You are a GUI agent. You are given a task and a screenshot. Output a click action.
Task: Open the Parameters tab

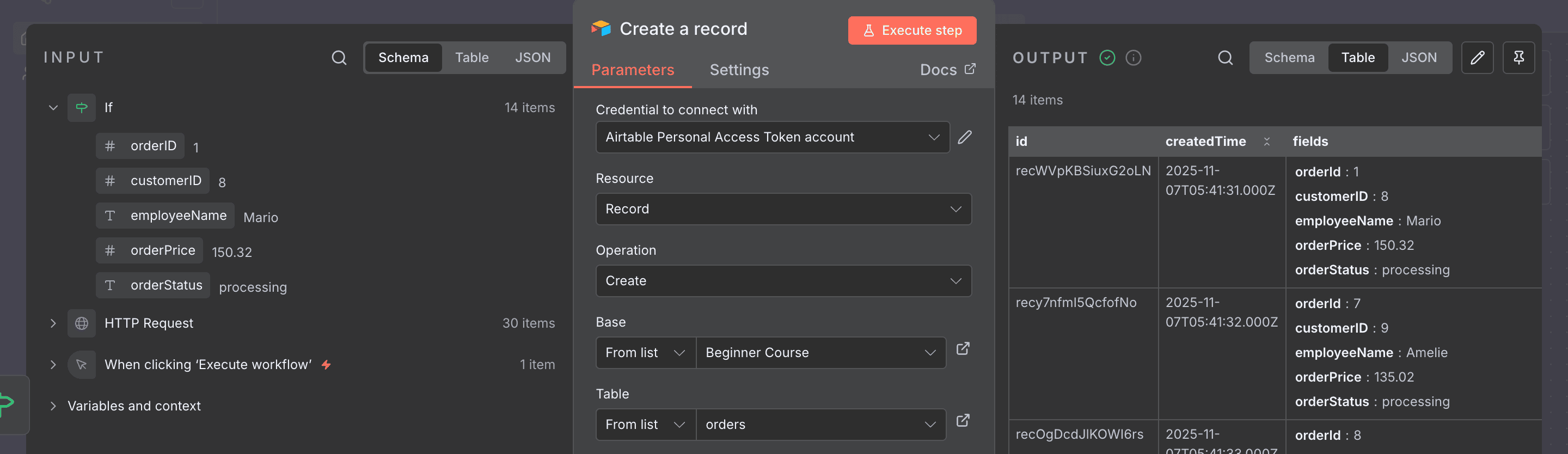[633, 70]
